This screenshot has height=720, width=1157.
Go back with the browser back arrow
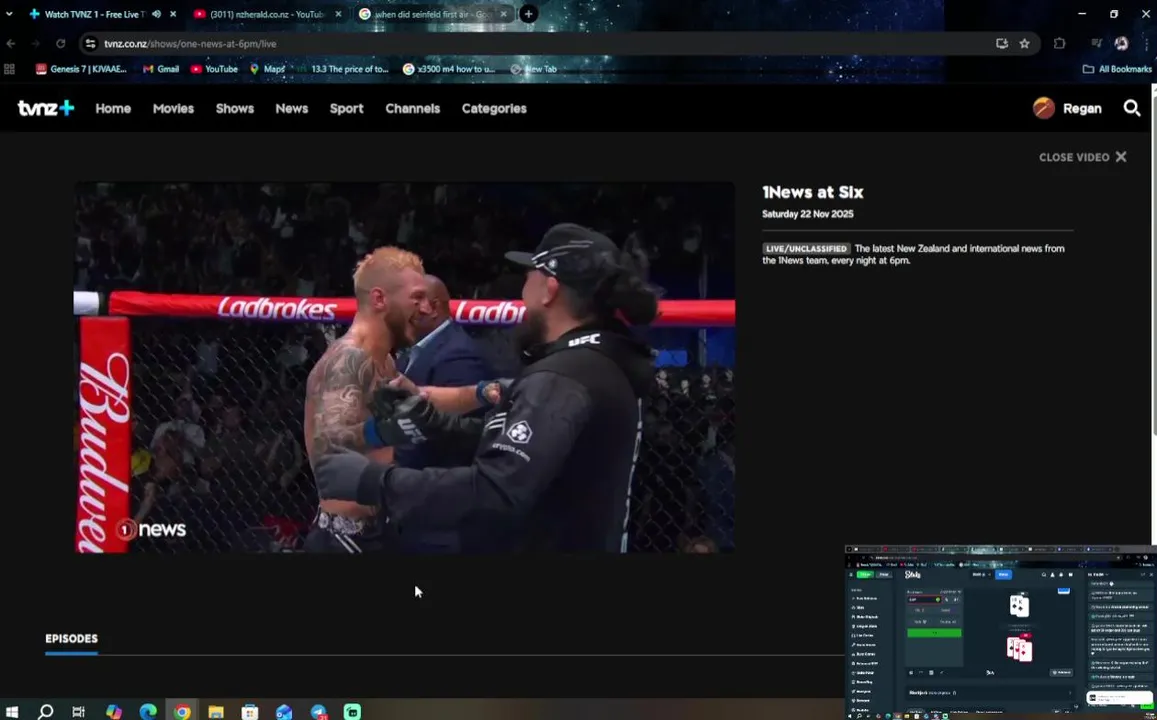(x=11, y=44)
